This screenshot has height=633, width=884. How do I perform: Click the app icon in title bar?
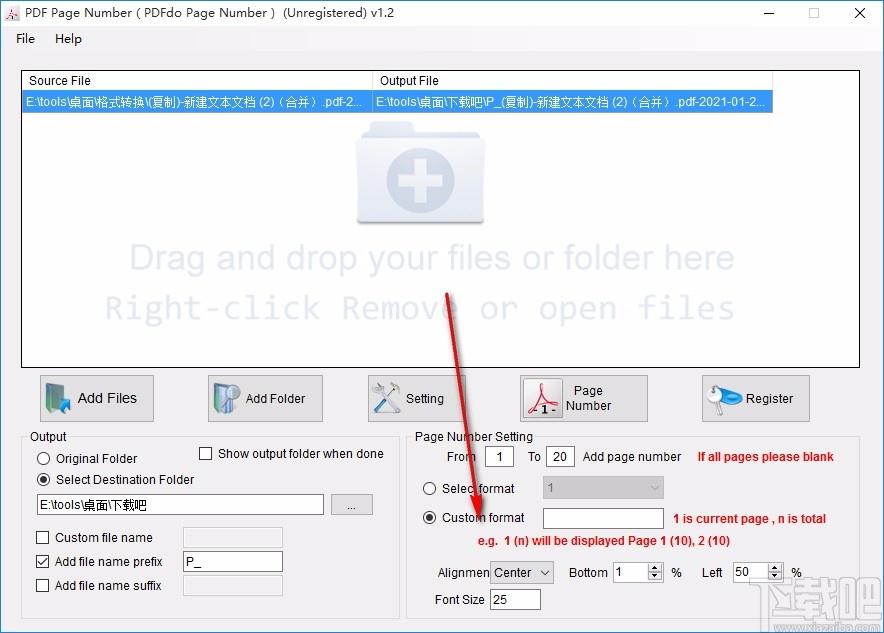click(x=12, y=13)
